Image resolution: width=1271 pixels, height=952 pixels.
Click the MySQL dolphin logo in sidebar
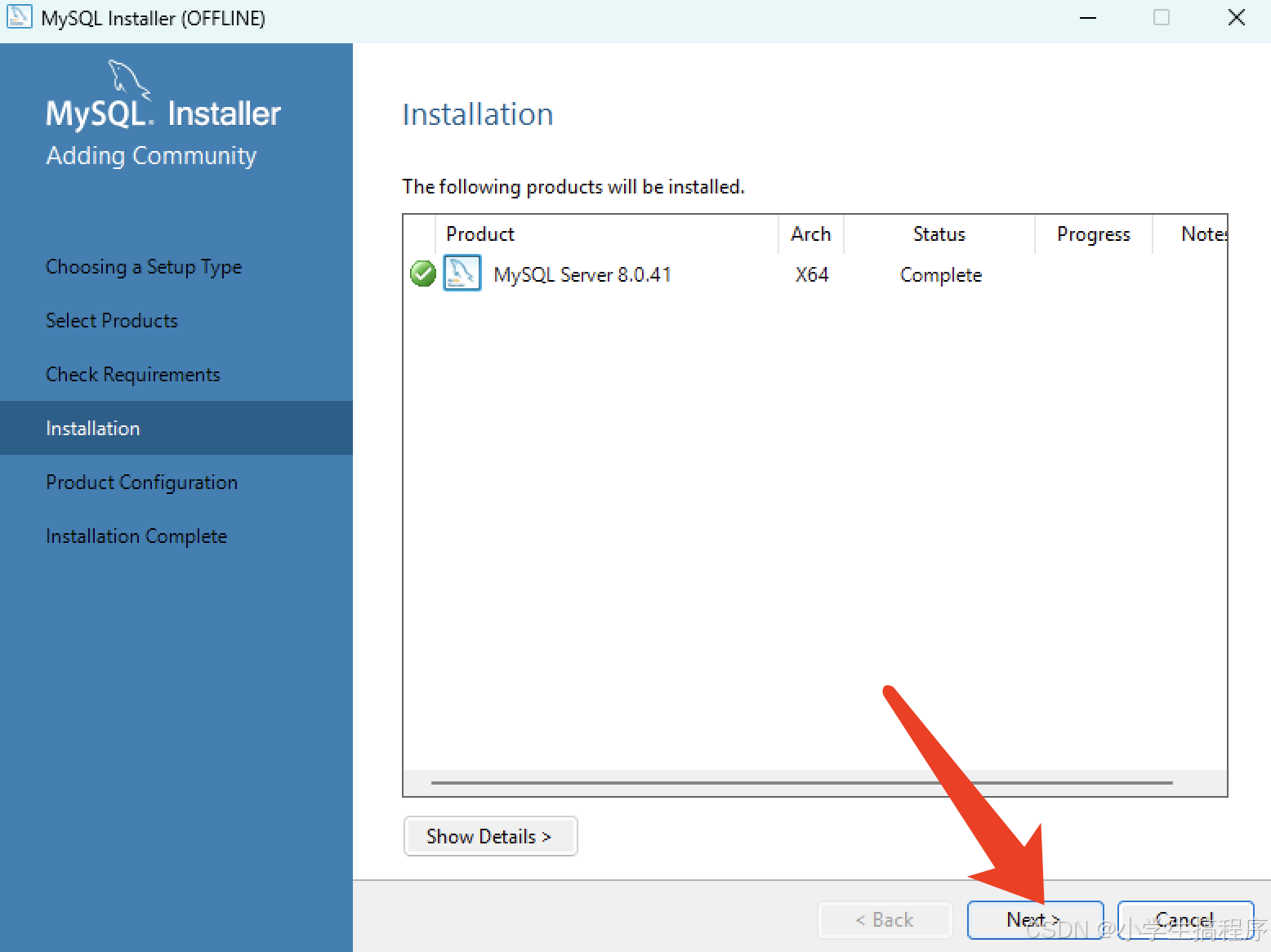tap(129, 79)
